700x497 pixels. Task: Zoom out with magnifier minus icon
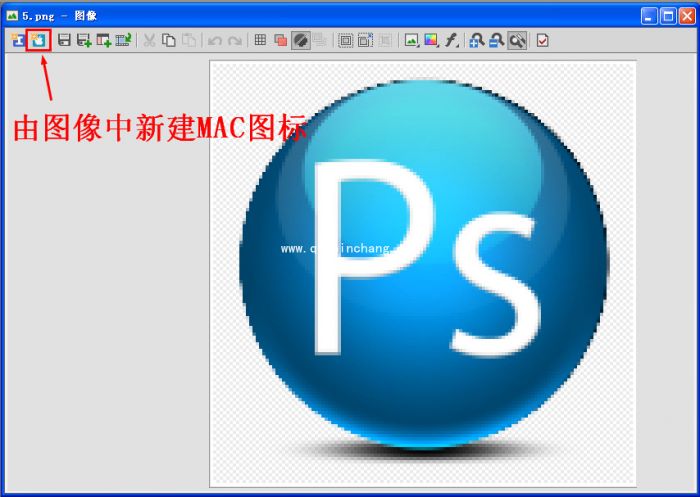496,41
